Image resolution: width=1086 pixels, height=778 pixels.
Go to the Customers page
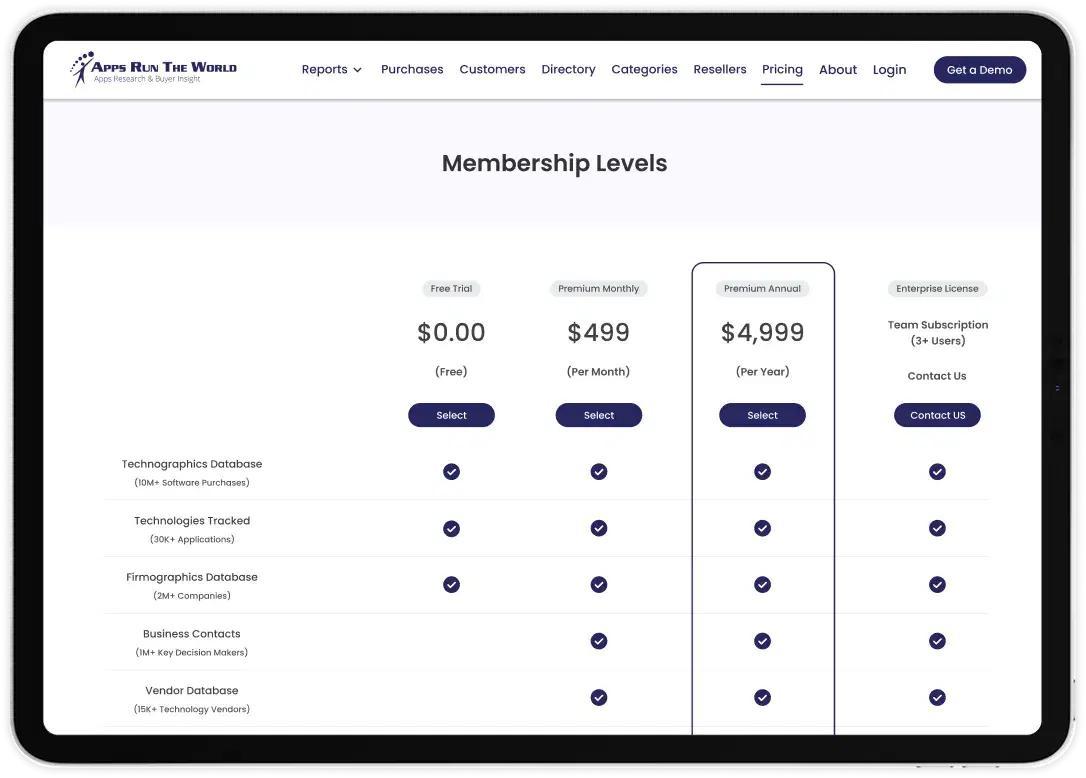tap(492, 69)
